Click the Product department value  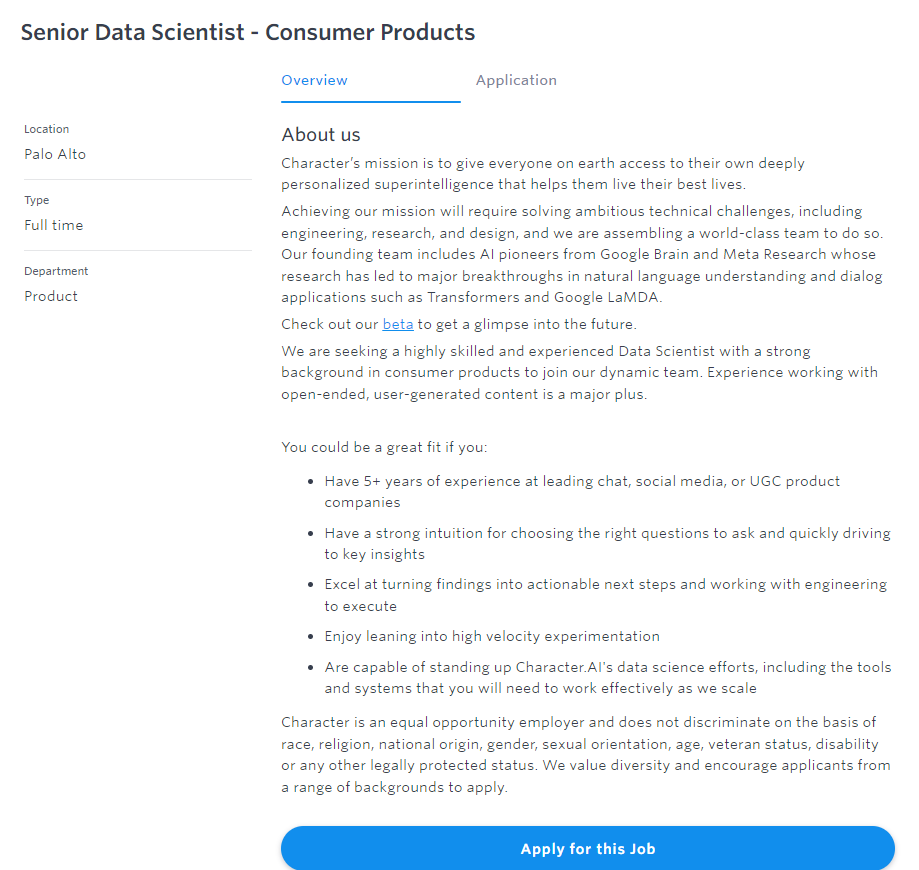click(x=51, y=297)
